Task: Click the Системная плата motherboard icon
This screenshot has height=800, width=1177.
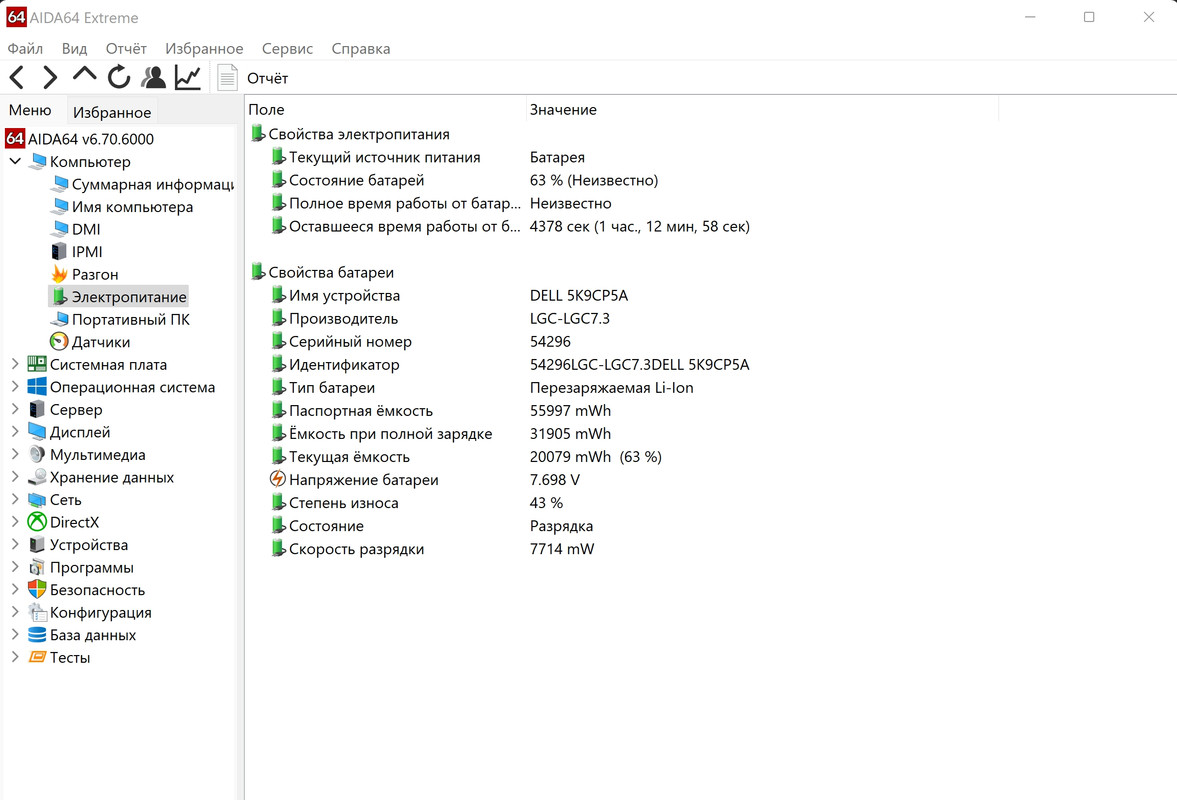Action: [x=37, y=364]
